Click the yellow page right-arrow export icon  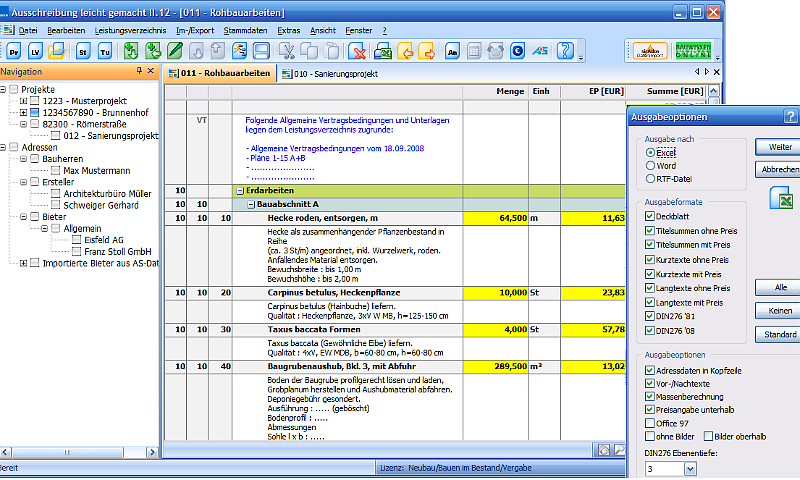(x=427, y=51)
